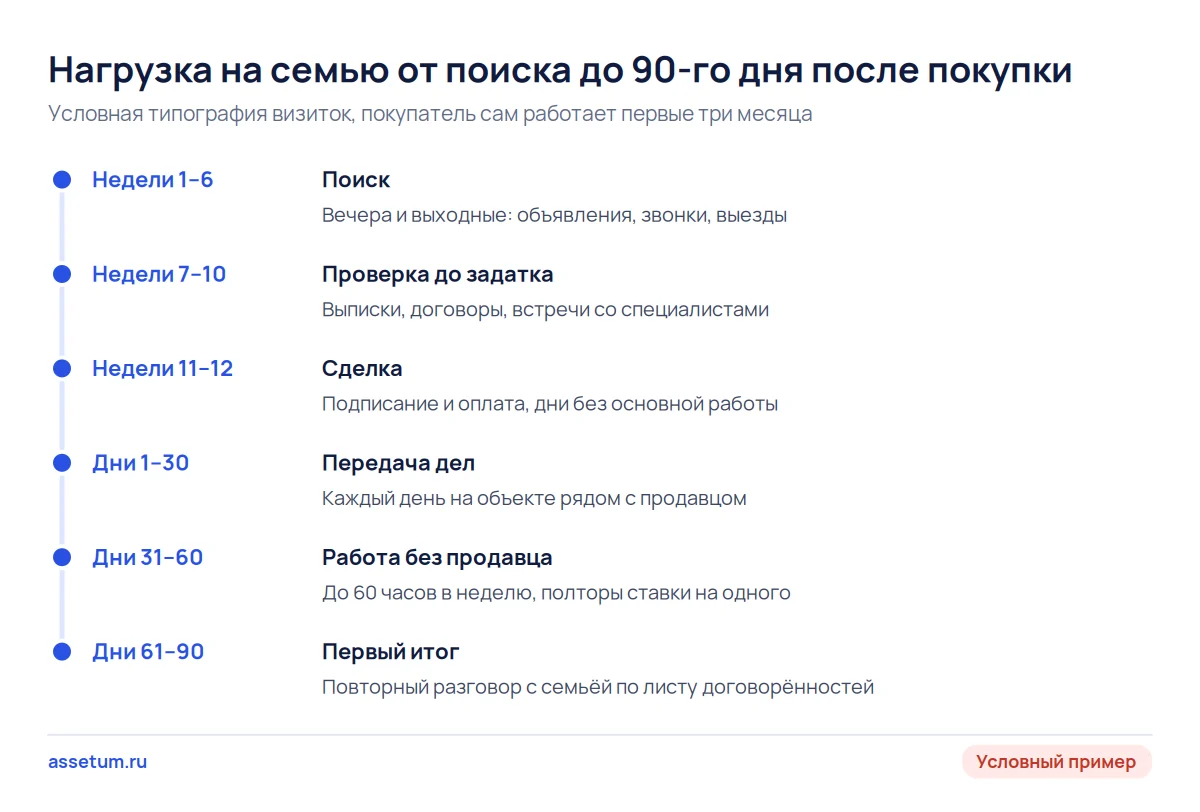Viewport: 1200px width, 812px height.
Task: Click the Поиск stage heading
Action: coord(356,180)
